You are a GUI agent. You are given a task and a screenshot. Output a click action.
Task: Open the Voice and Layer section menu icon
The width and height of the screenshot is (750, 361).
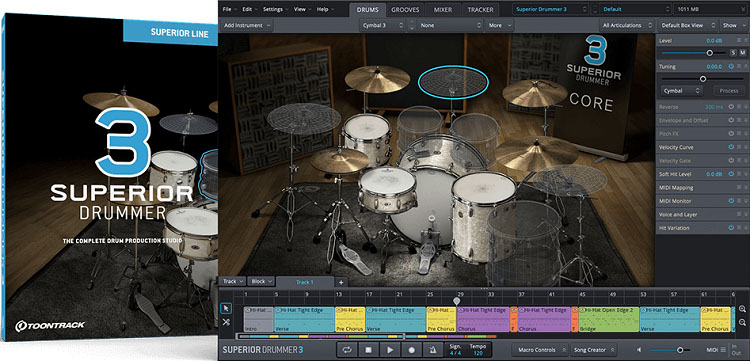tap(739, 215)
